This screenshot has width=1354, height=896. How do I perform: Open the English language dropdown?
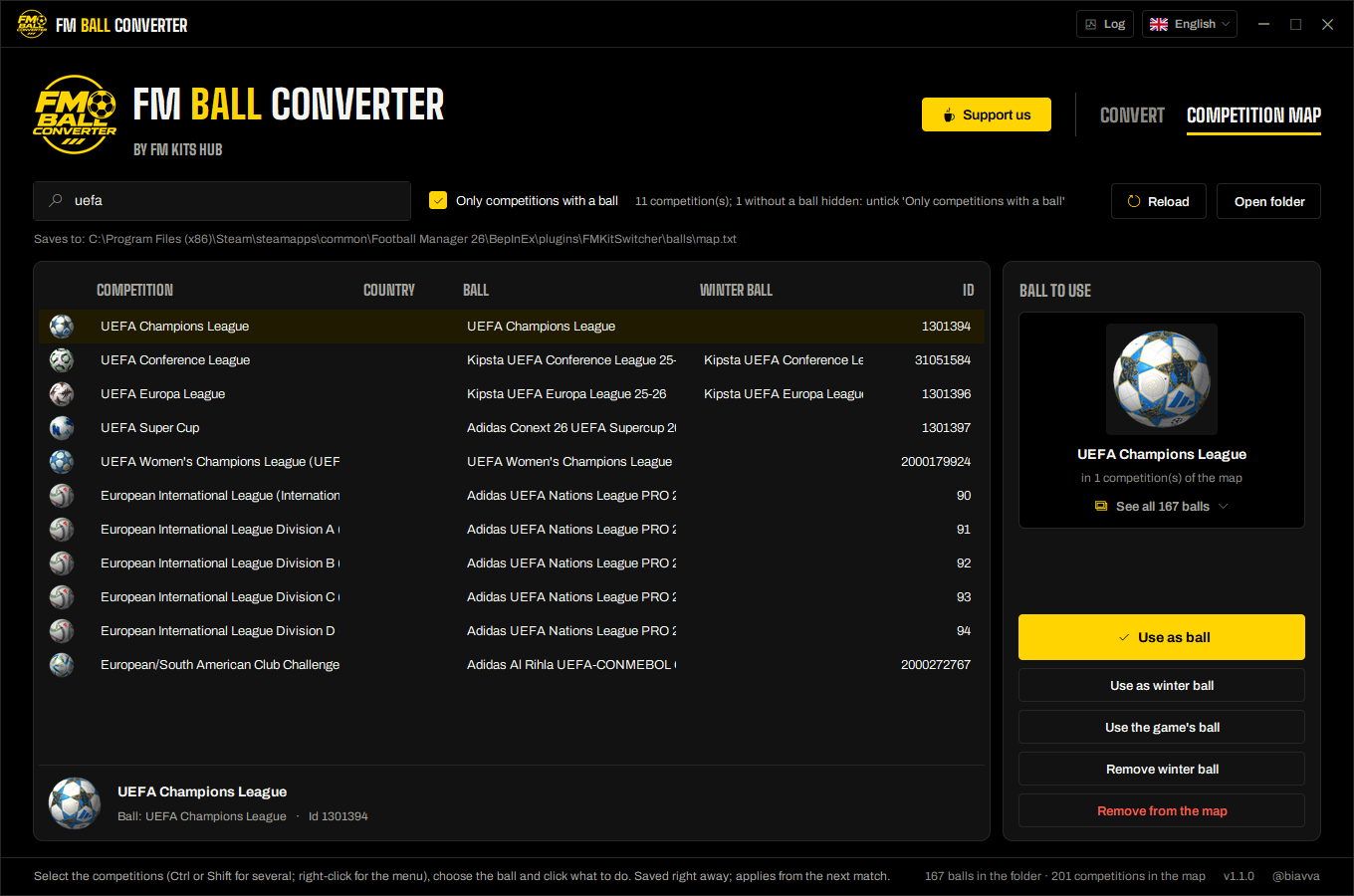[1190, 24]
